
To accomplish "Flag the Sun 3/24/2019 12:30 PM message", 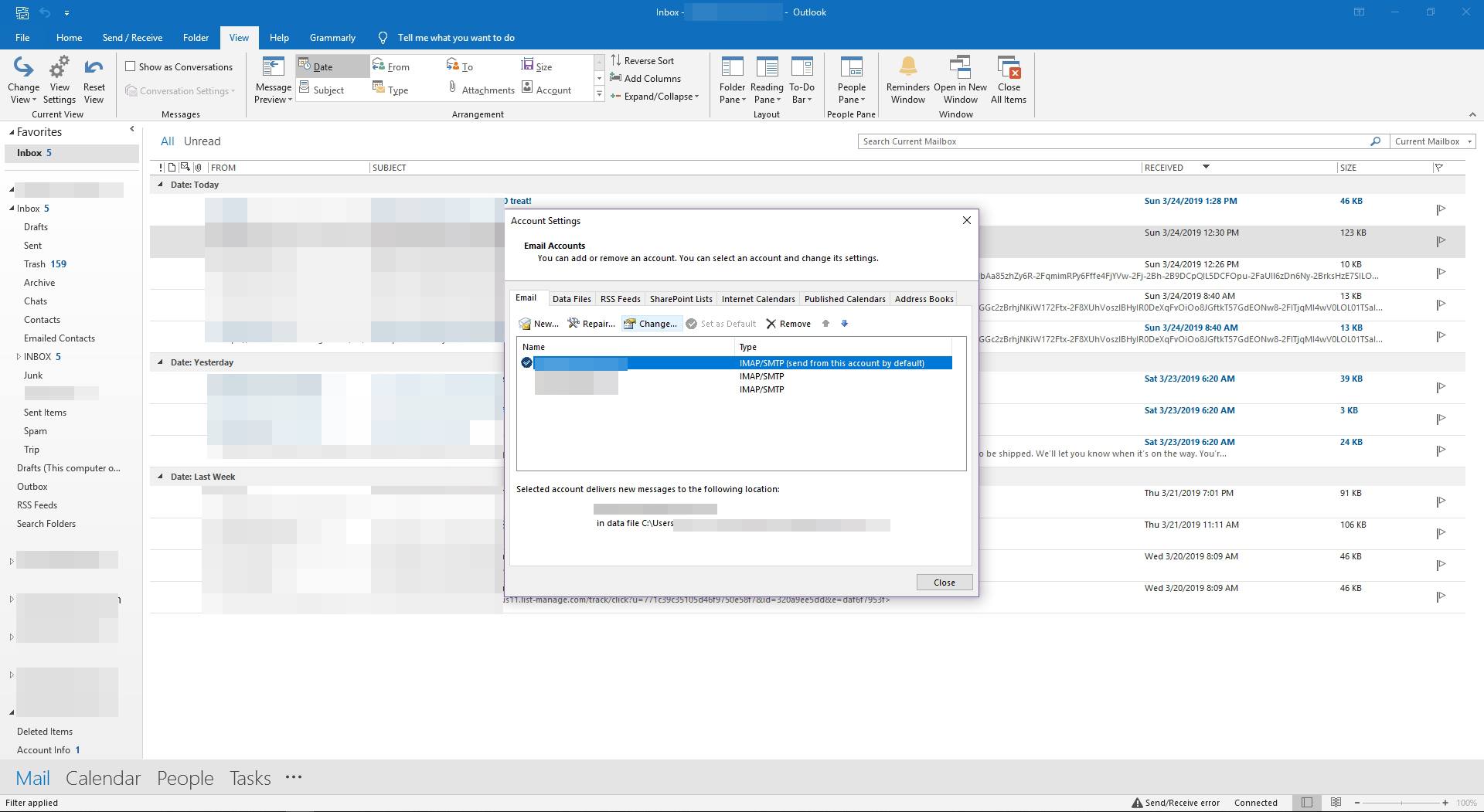I will [x=1441, y=241].
